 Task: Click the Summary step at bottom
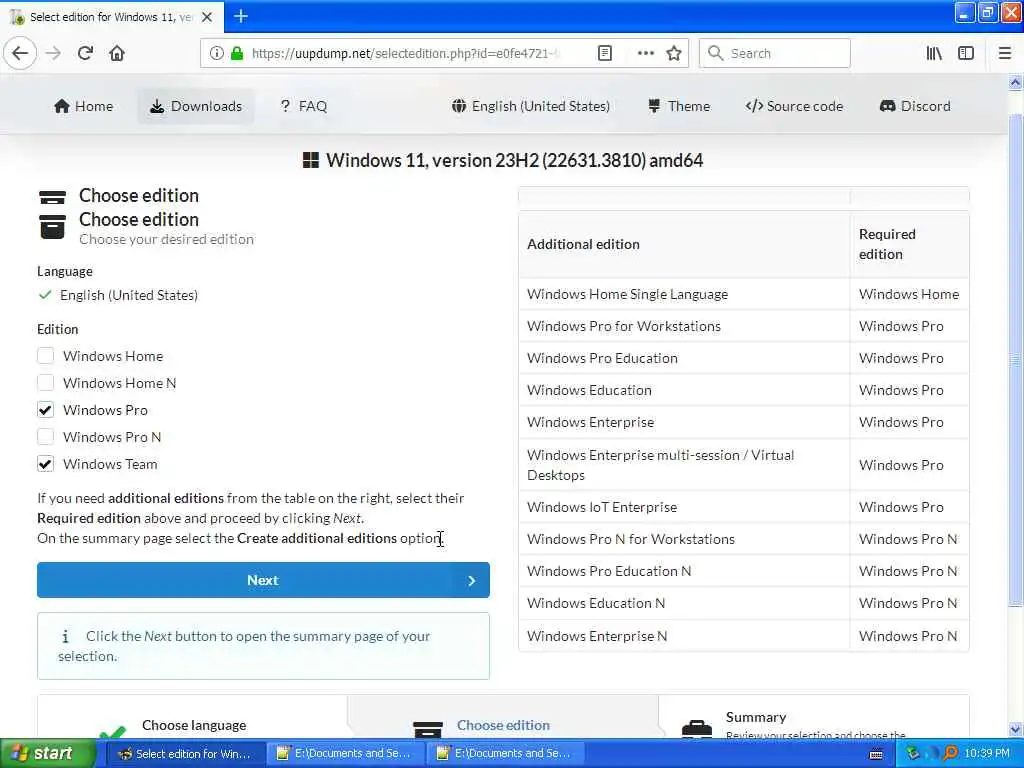[x=756, y=717]
